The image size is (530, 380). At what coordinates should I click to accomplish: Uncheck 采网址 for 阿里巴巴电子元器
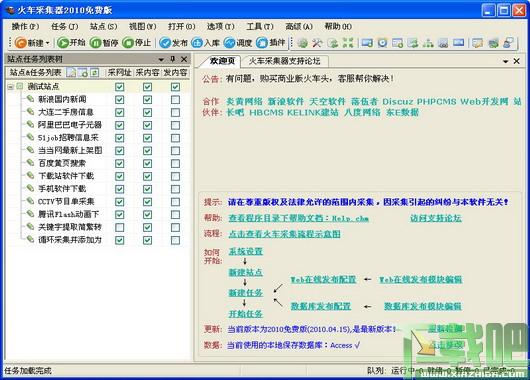coord(119,125)
